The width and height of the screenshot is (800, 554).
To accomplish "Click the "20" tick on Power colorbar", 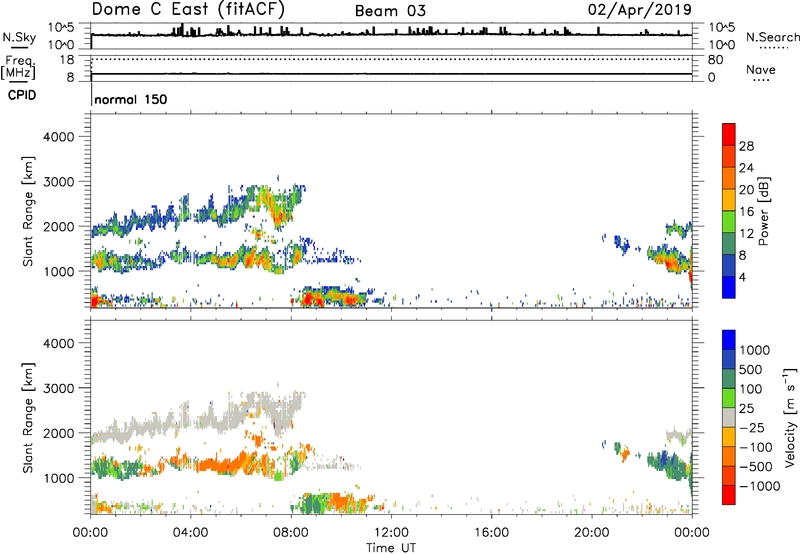I will click(746, 190).
